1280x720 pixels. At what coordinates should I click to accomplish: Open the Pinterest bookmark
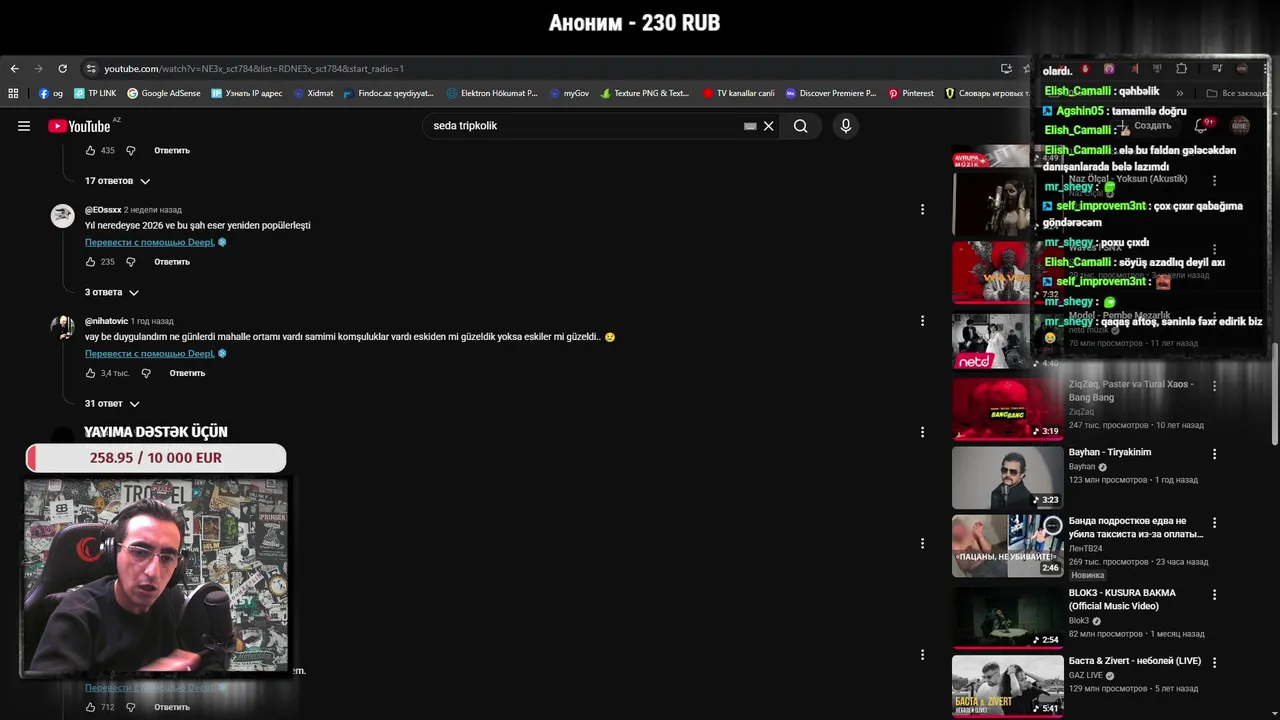[911, 93]
